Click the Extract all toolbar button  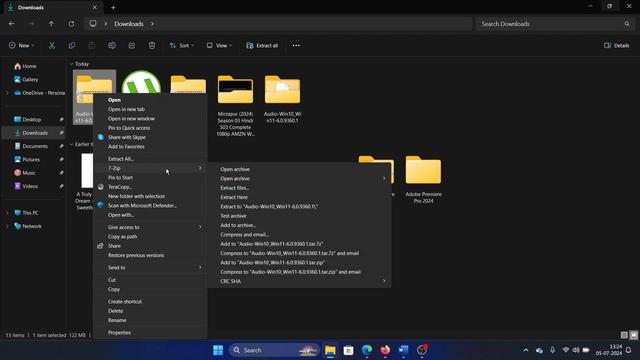click(x=262, y=45)
